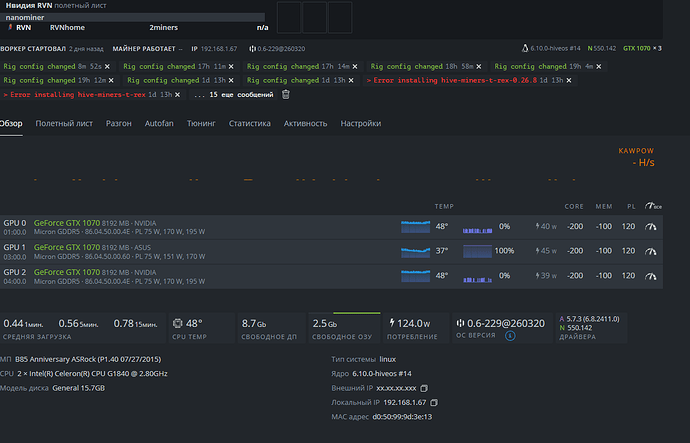Expand '15 еще сообщений' messages
The image size is (690, 443).
point(233,95)
